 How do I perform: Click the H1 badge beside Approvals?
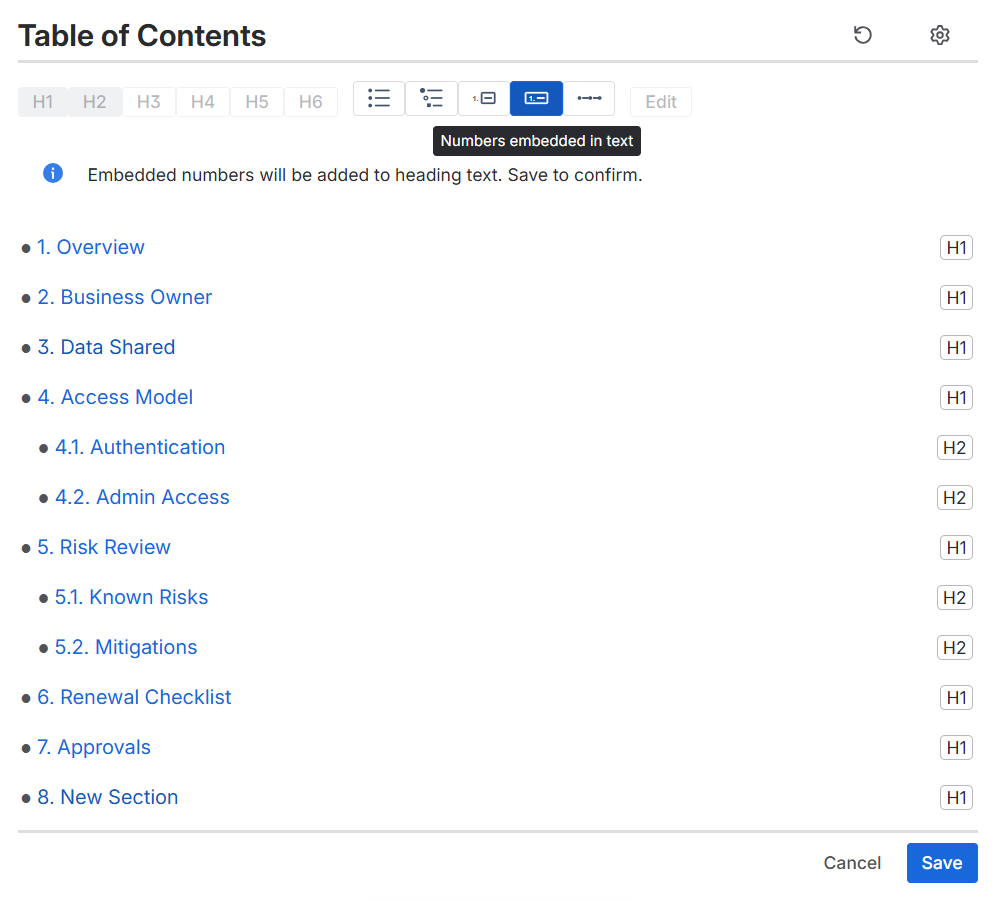(x=956, y=747)
